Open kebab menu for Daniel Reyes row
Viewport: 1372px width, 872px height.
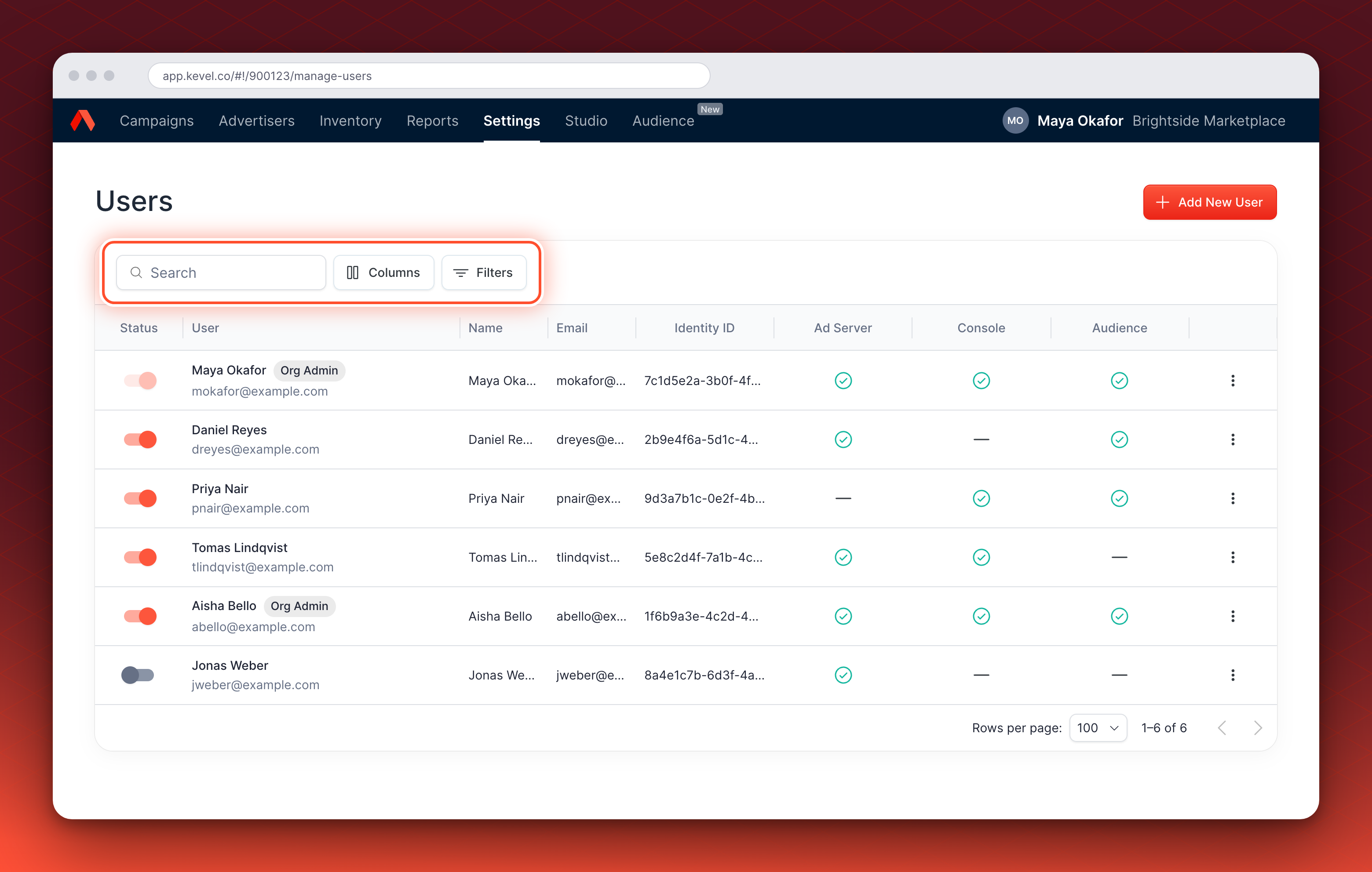pos(1233,439)
